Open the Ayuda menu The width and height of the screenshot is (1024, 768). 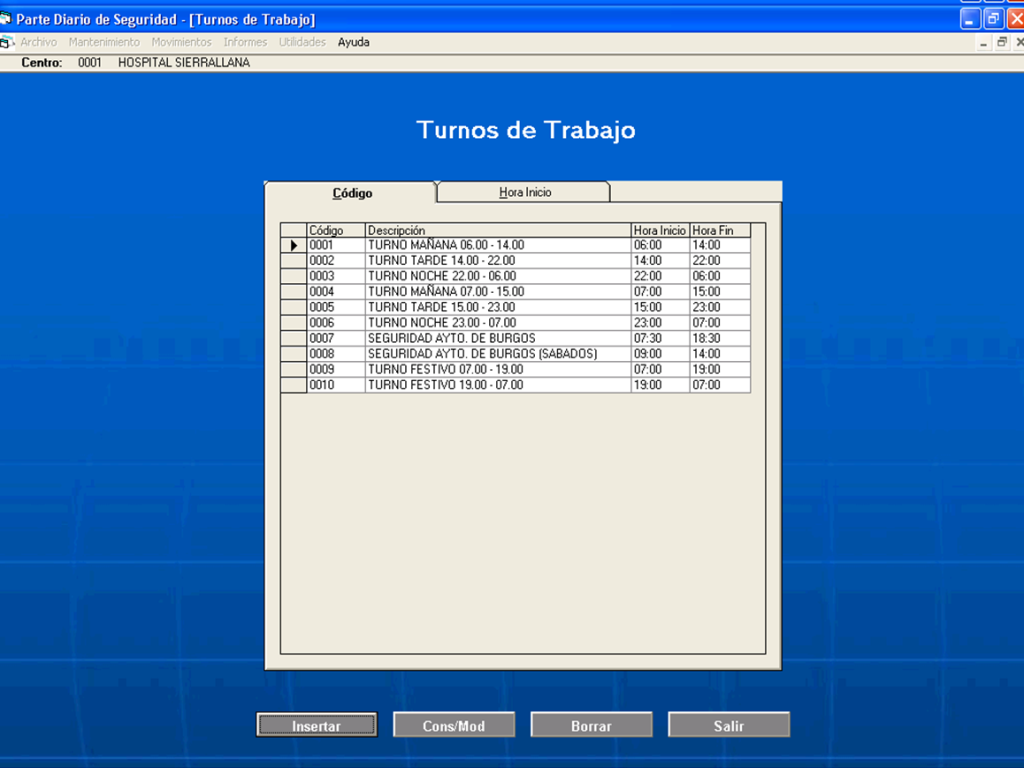353,42
